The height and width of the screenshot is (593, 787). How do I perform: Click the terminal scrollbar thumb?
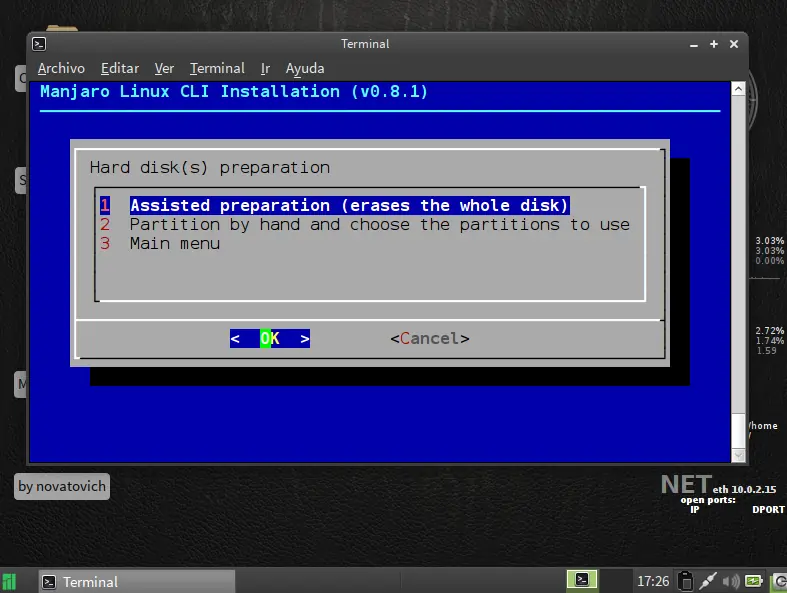pyautogui.click(x=738, y=430)
